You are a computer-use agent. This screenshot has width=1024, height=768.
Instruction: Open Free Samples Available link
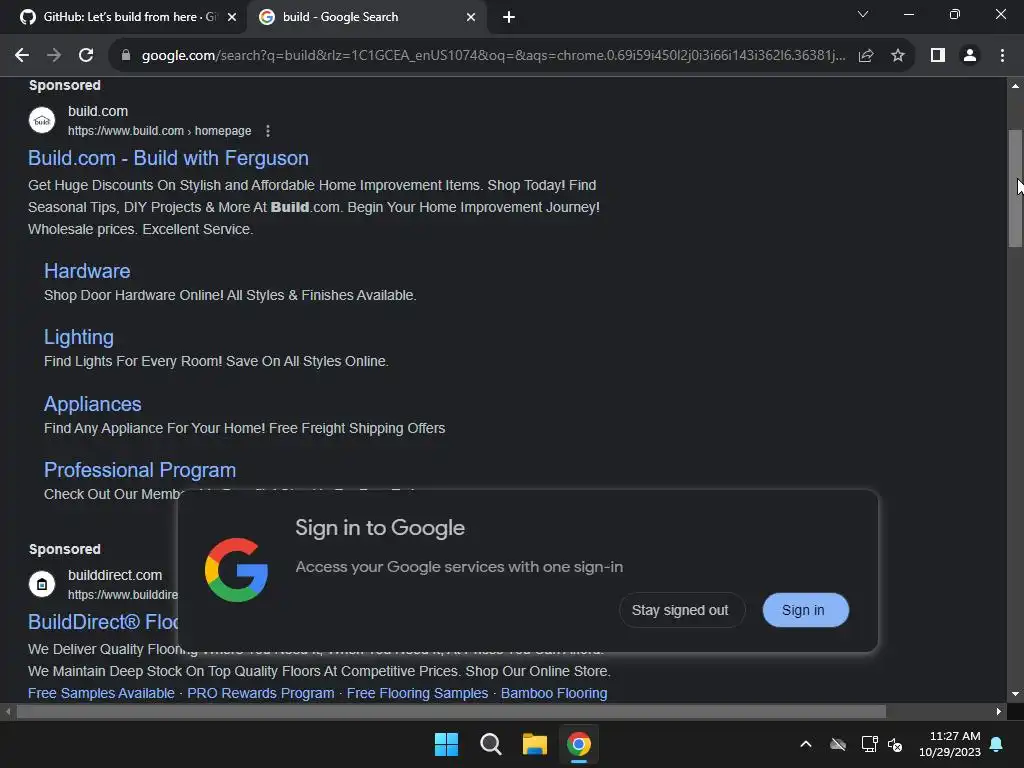tap(101, 693)
